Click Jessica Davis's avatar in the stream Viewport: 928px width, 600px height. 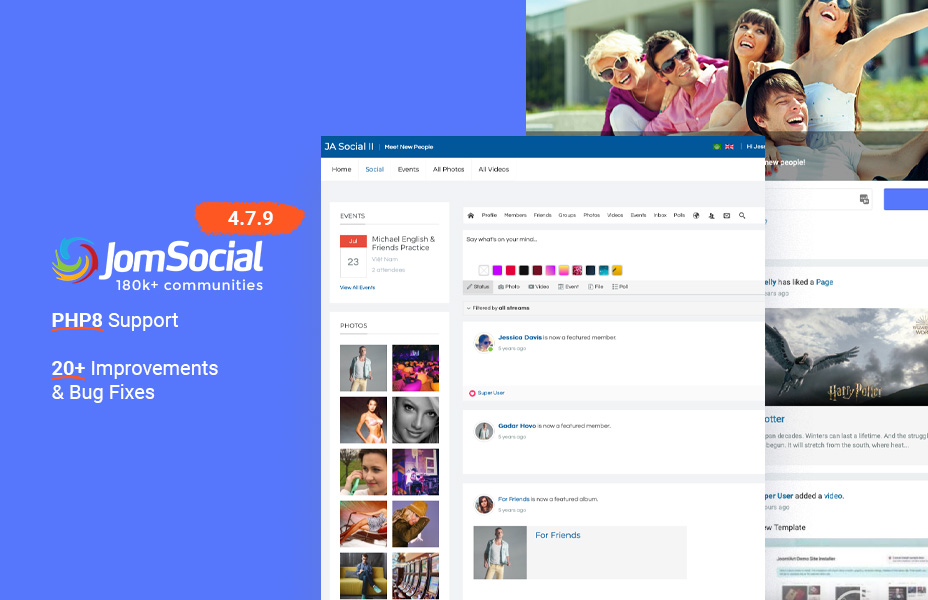point(484,342)
